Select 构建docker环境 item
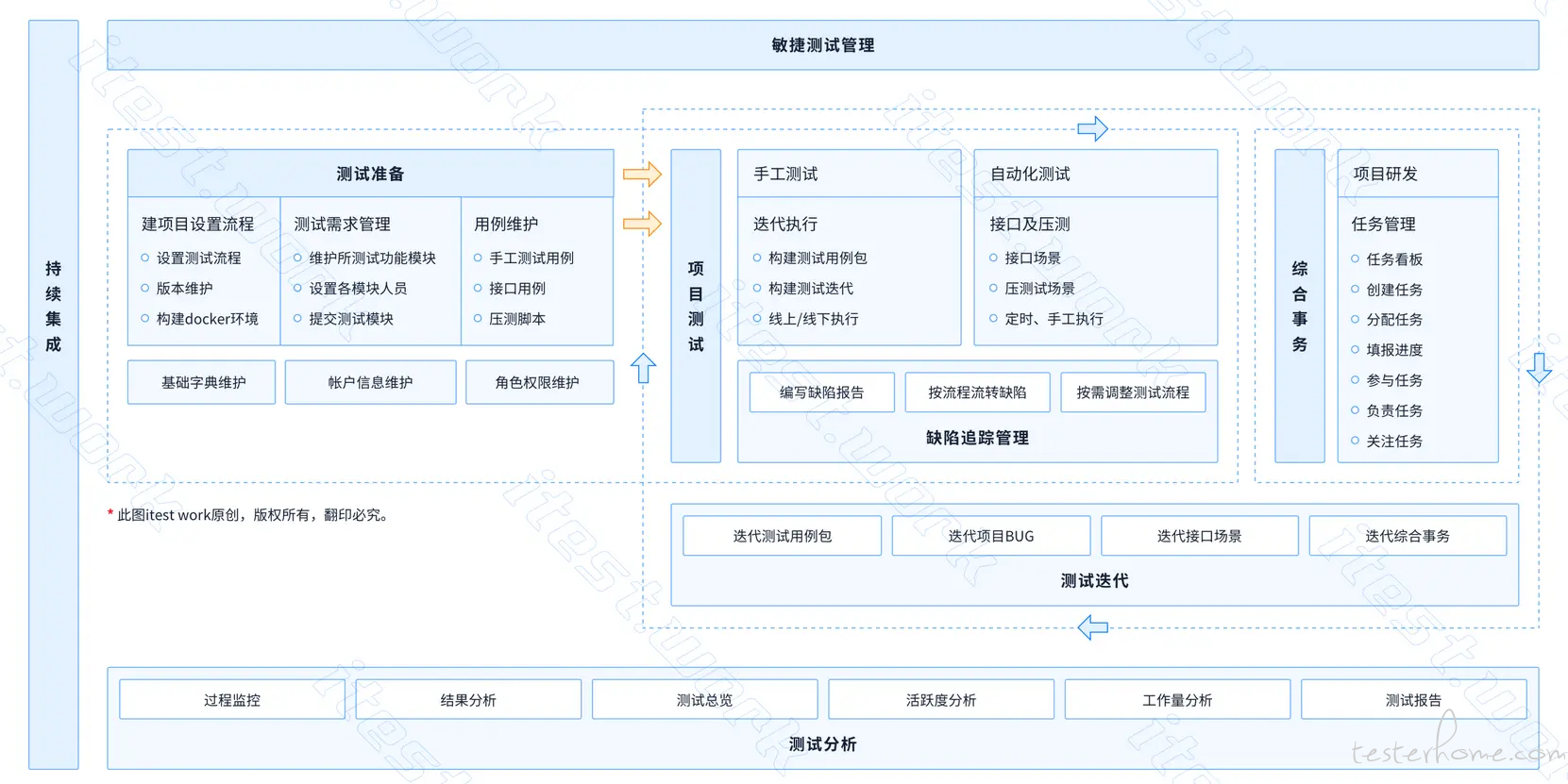Screen dimensions: 1568x784 tap(207, 319)
